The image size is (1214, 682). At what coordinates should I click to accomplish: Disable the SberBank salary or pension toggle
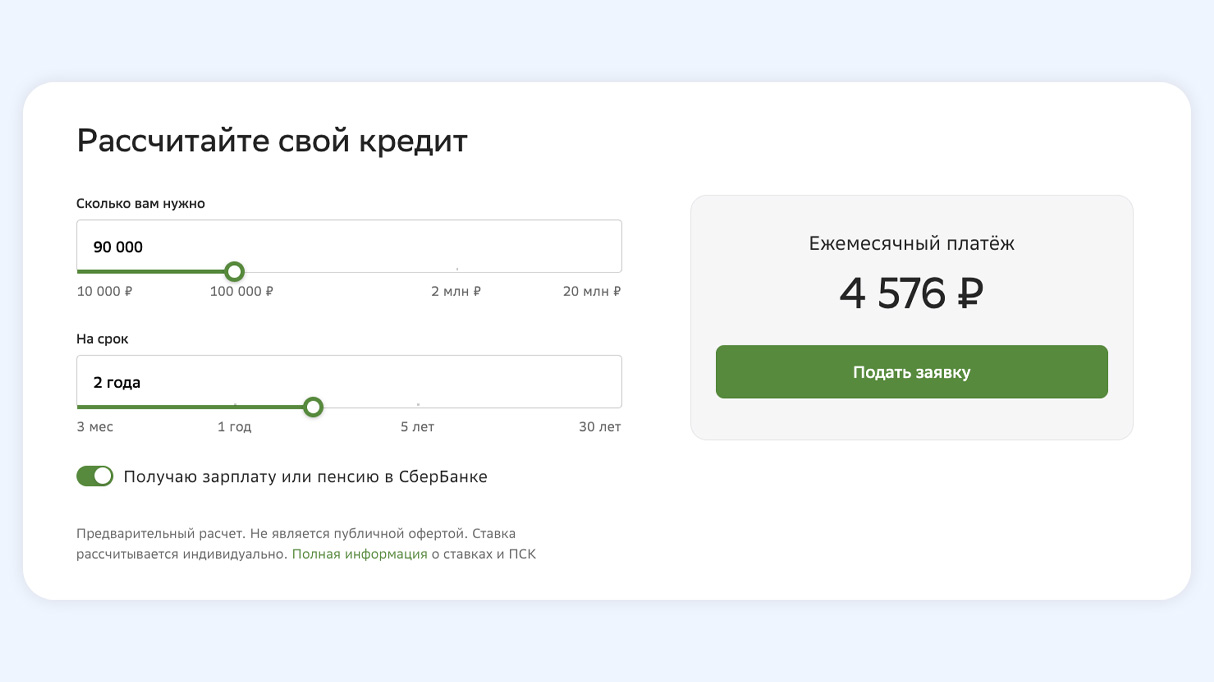point(95,476)
